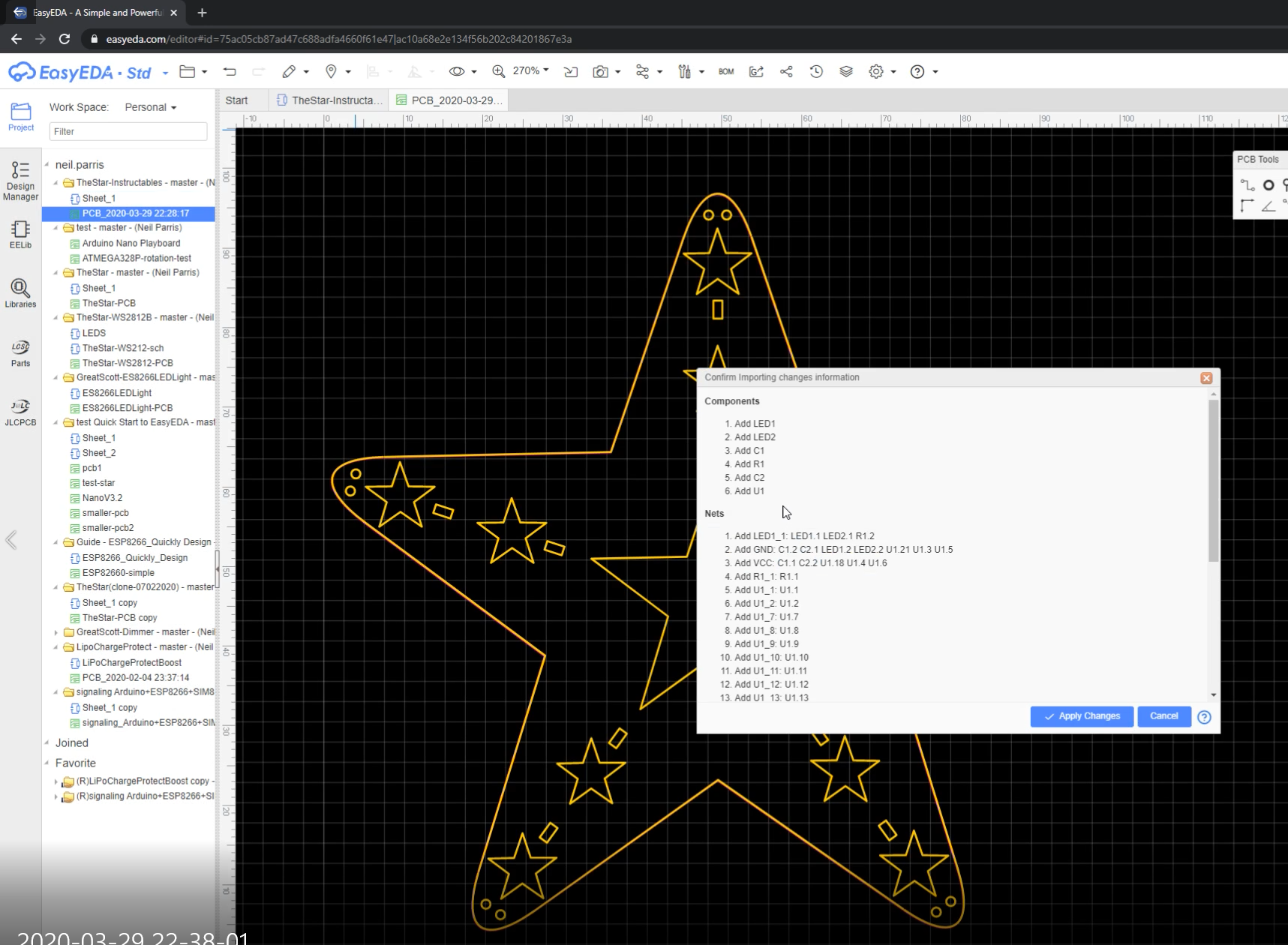This screenshot has height=945, width=1288.
Task: Select the TheStar-Instructa schematic tab
Action: click(329, 100)
